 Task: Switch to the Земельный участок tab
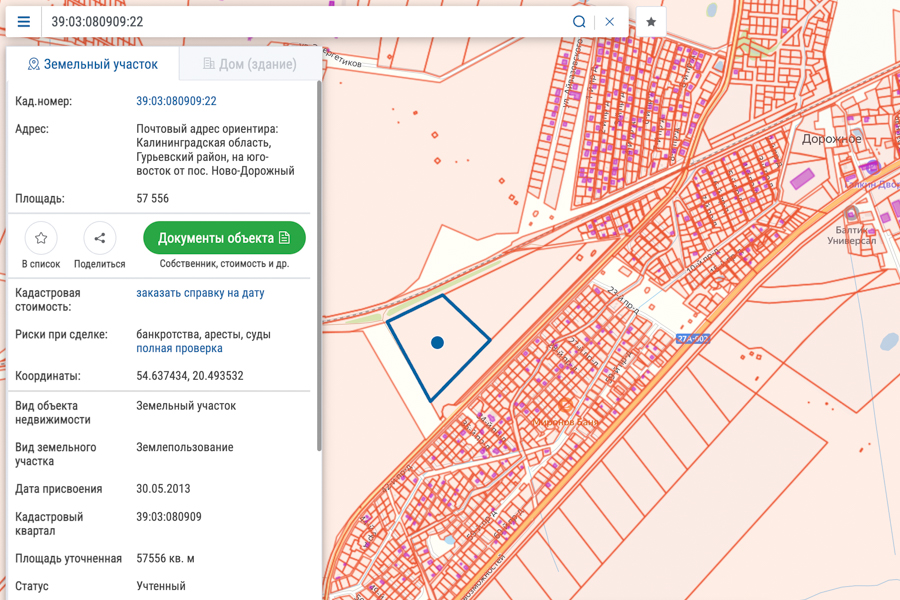pos(93,64)
